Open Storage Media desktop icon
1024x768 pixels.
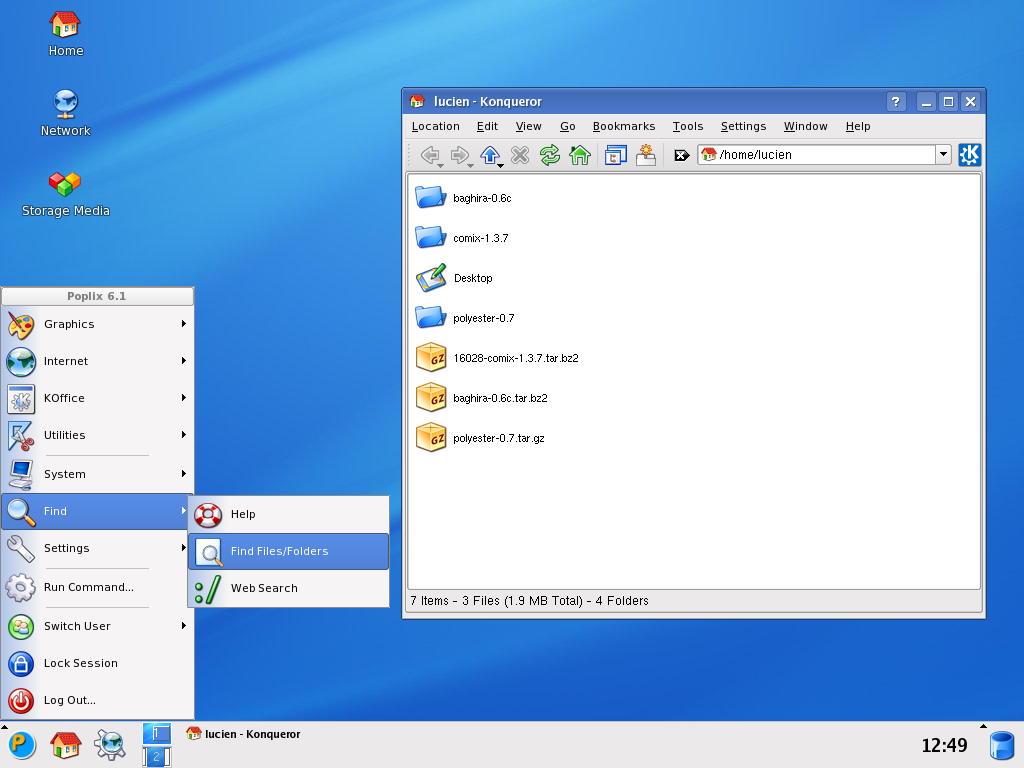click(x=65, y=193)
